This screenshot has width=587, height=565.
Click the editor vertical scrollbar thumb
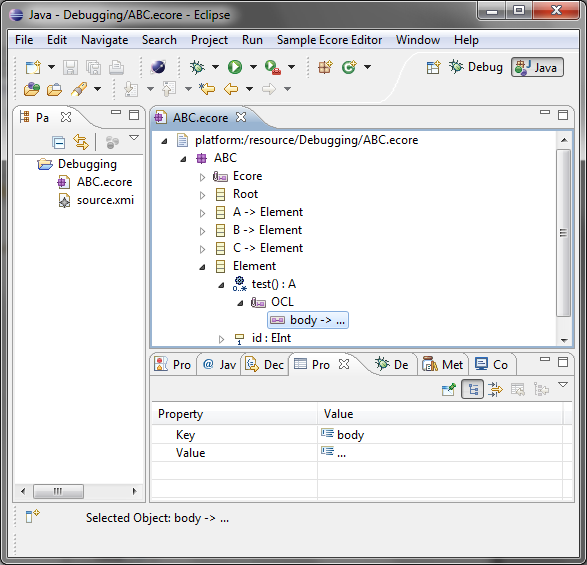click(563, 233)
